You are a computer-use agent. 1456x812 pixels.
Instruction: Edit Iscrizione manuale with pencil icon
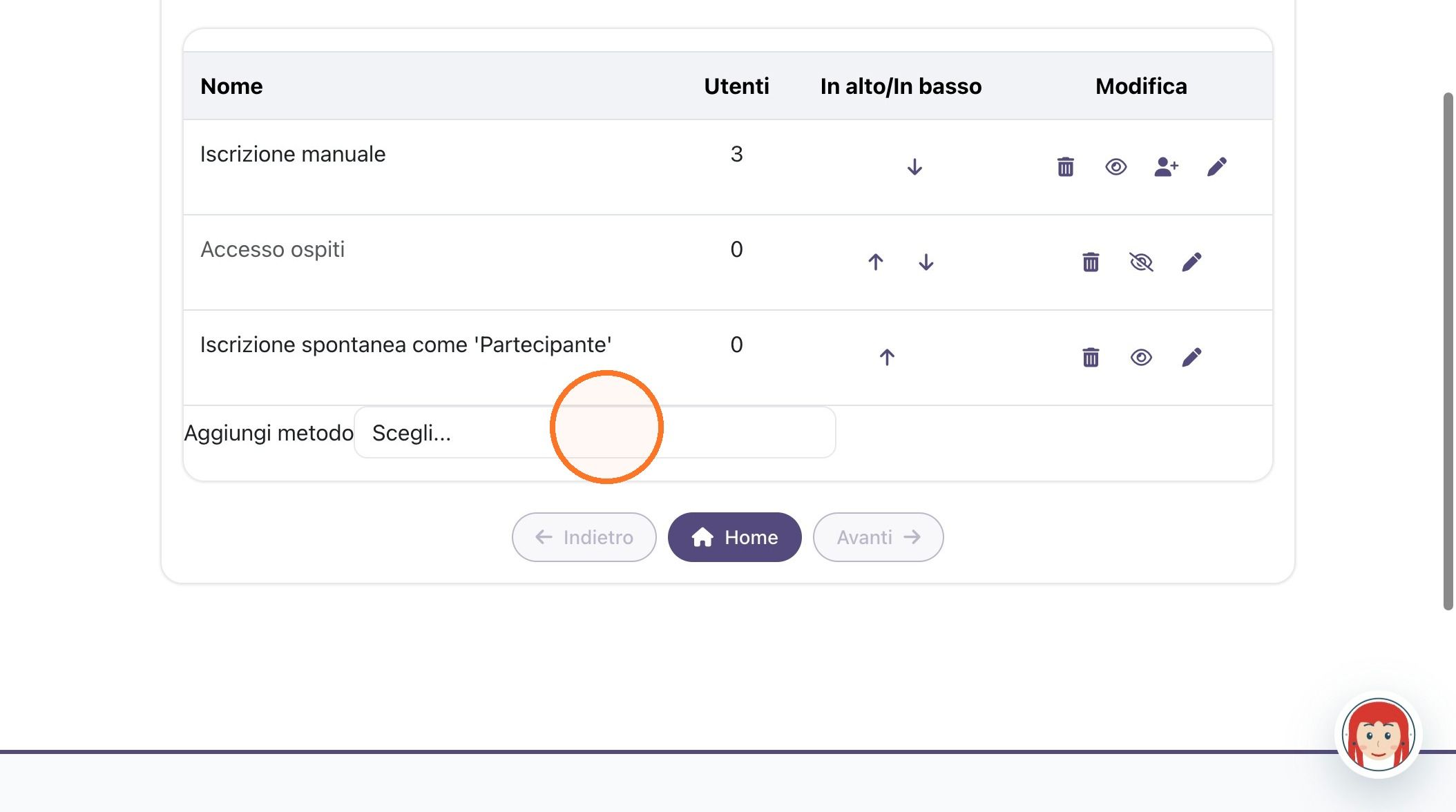(1216, 166)
